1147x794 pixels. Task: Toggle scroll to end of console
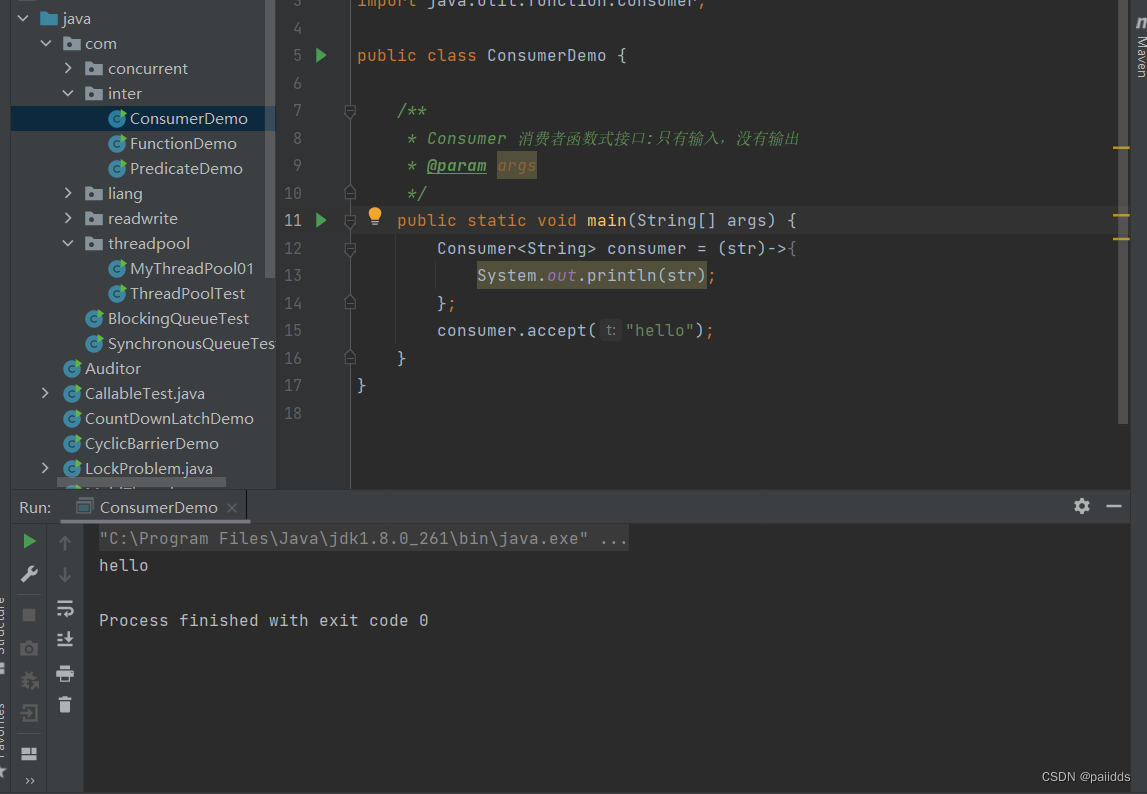coord(65,639)
